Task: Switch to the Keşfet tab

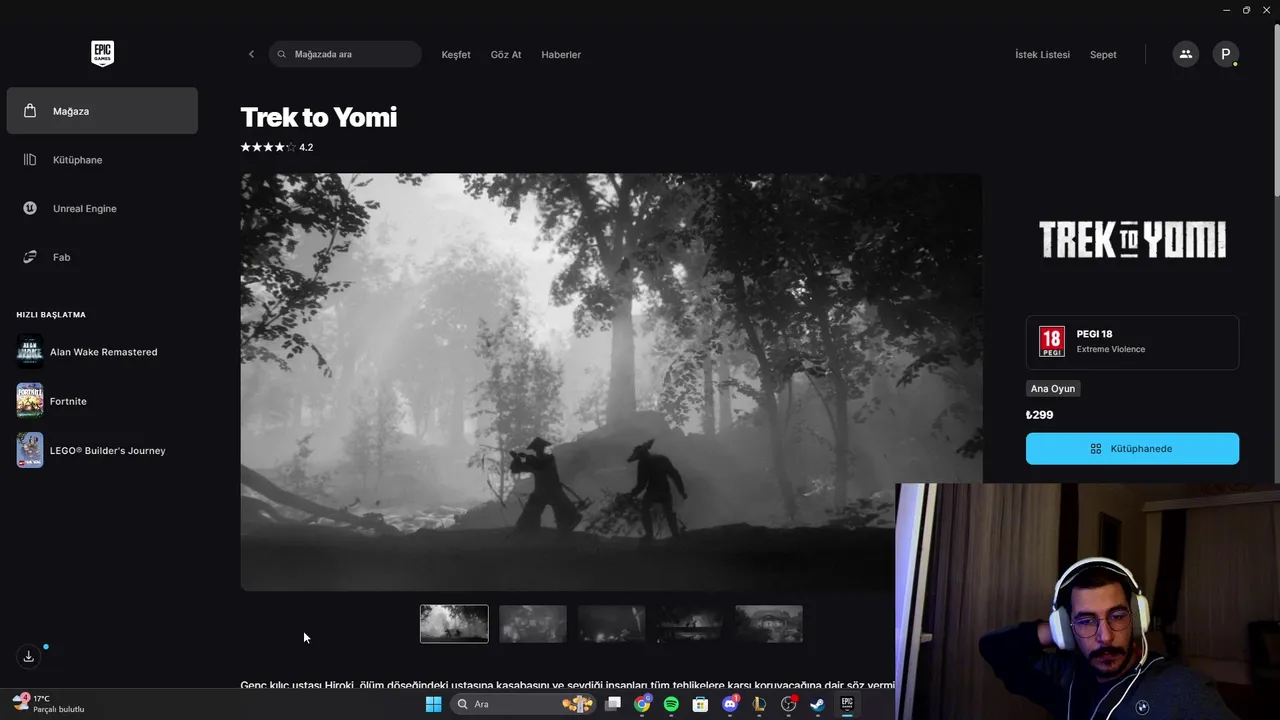Action: click(x=456, y=54)
